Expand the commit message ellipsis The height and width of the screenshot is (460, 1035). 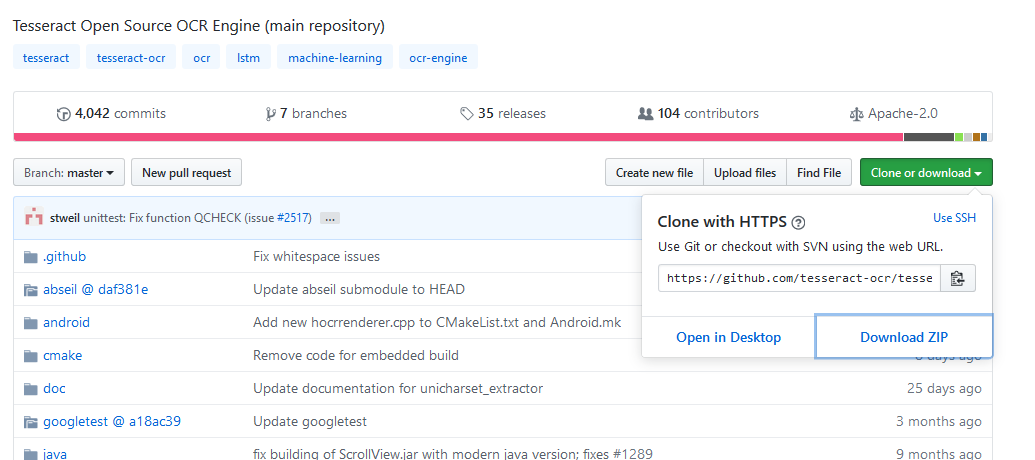(x=330, y=218)
